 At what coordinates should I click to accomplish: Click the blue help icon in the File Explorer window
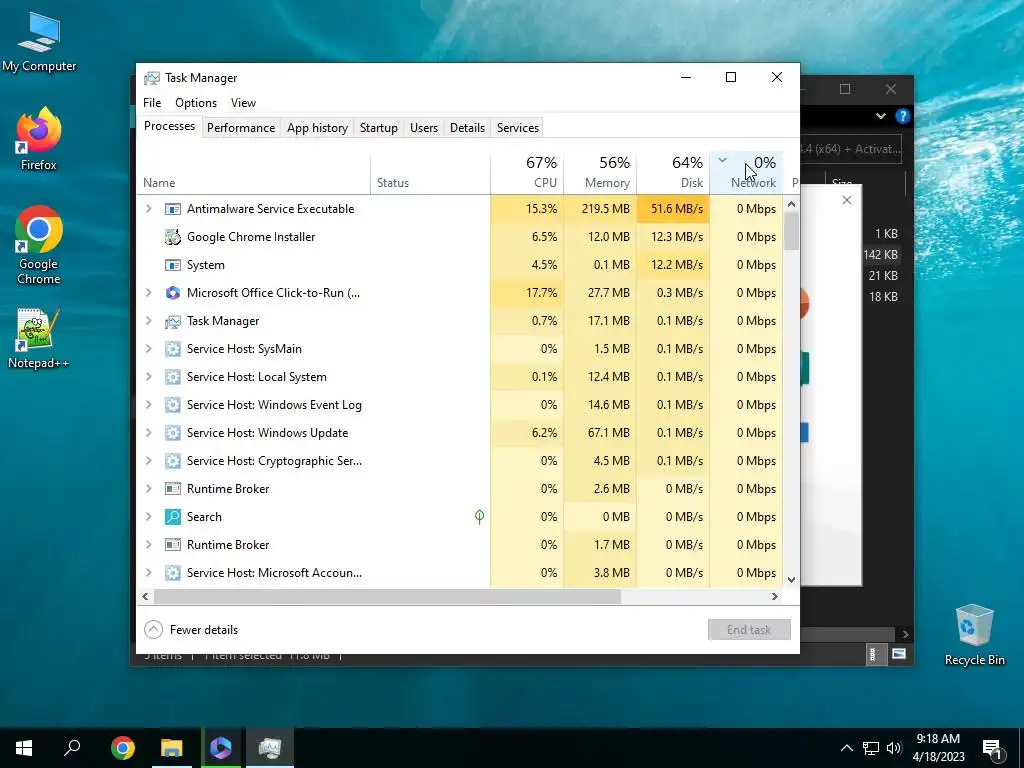[x=903, y=116]
